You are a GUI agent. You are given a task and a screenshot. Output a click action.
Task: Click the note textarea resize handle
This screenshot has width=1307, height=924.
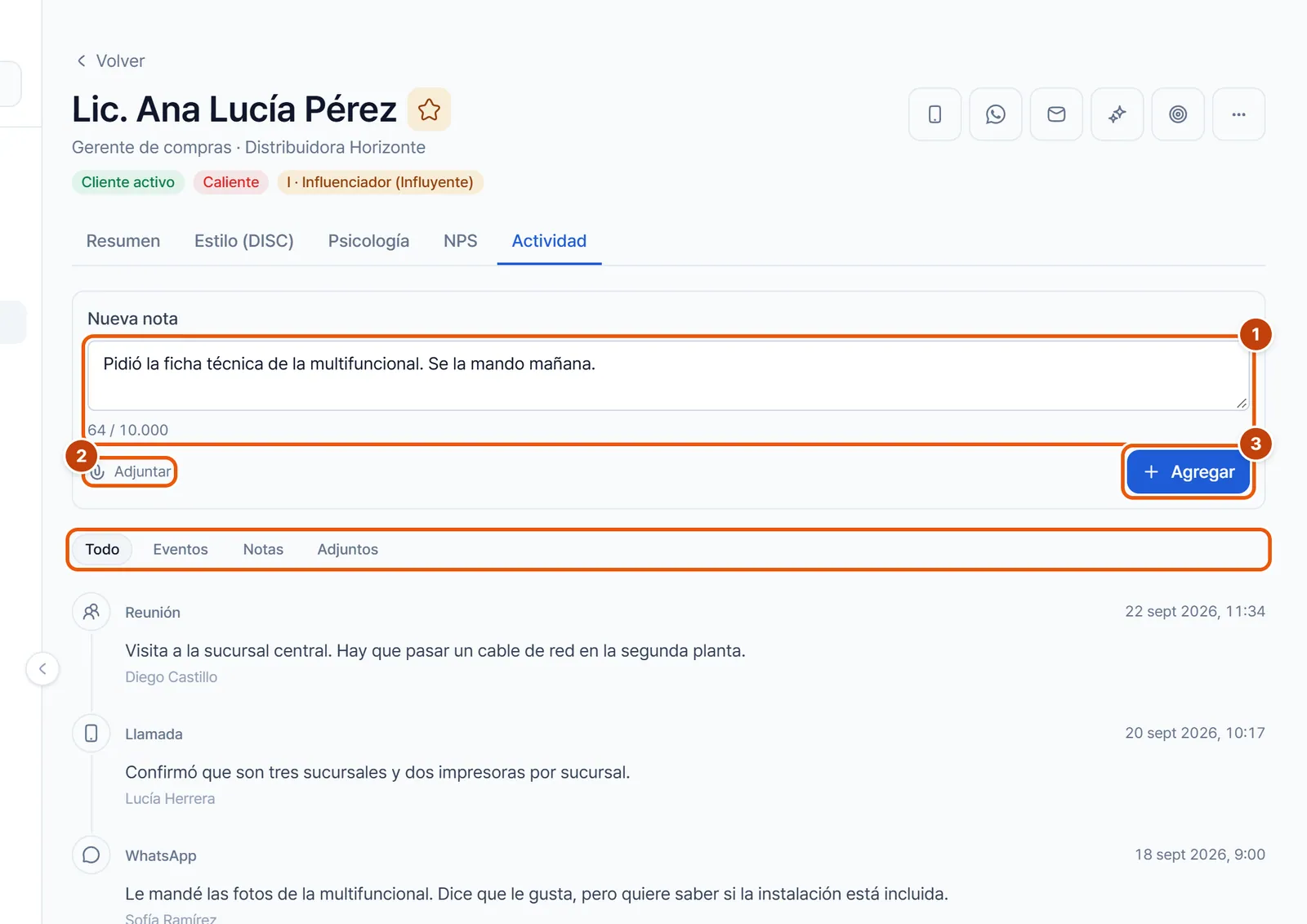coord(1242,403)
